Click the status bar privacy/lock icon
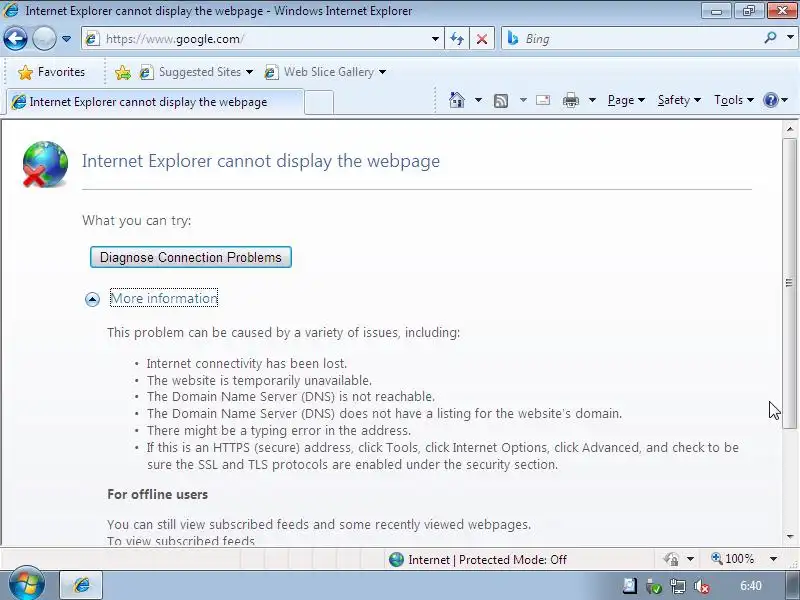The image size is (800, 600). [x=671, y=559]
